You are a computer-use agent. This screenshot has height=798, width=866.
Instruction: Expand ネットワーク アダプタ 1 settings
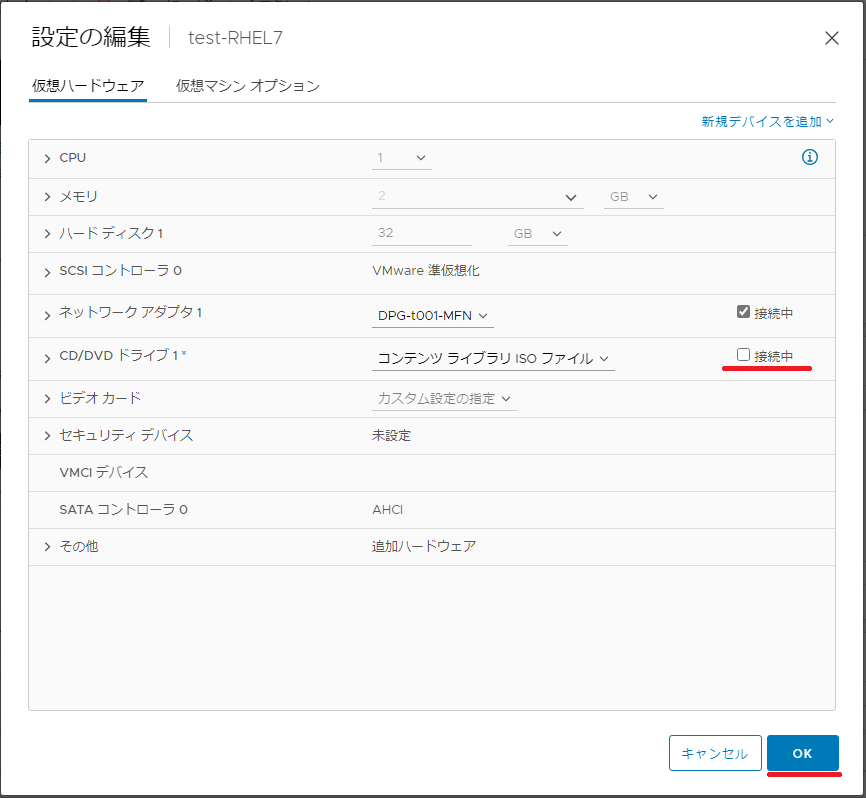coord(47,315)
